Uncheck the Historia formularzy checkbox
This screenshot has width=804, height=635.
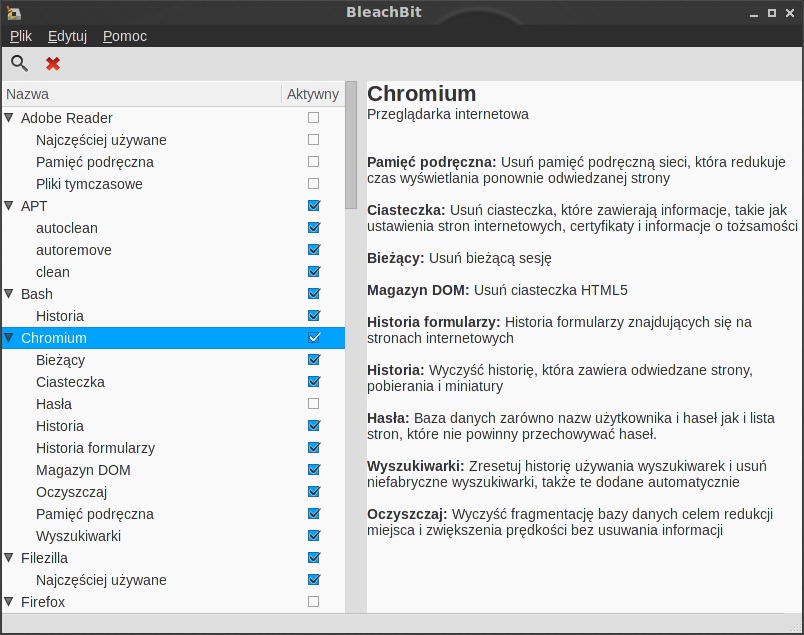coord(313,448)
